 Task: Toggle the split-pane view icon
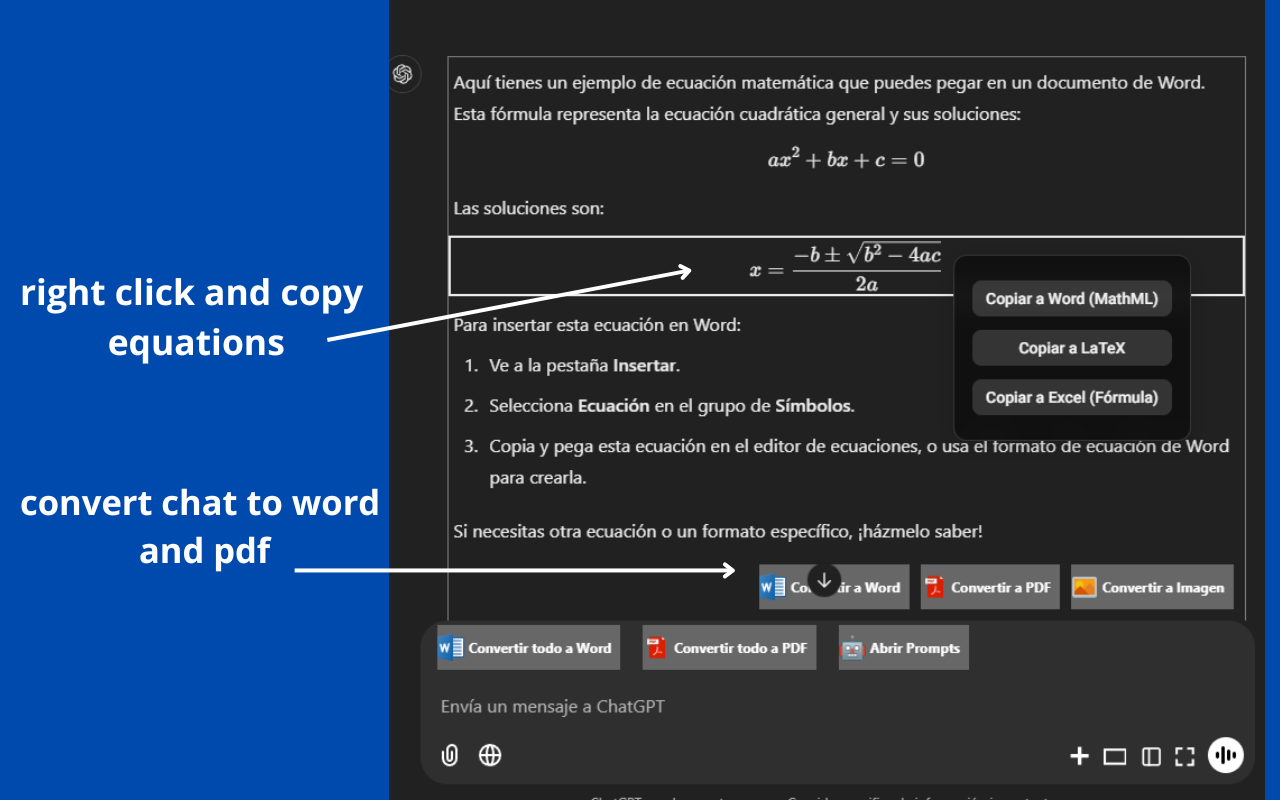[1150, 756]
